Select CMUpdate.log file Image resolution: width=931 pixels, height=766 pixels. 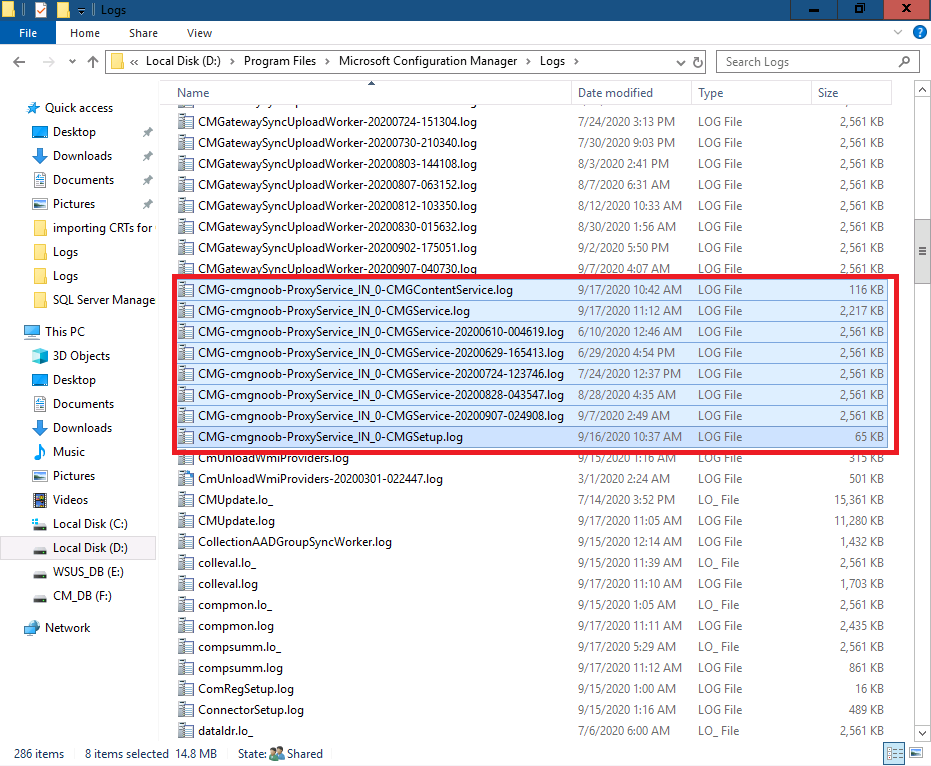point(236,521)
